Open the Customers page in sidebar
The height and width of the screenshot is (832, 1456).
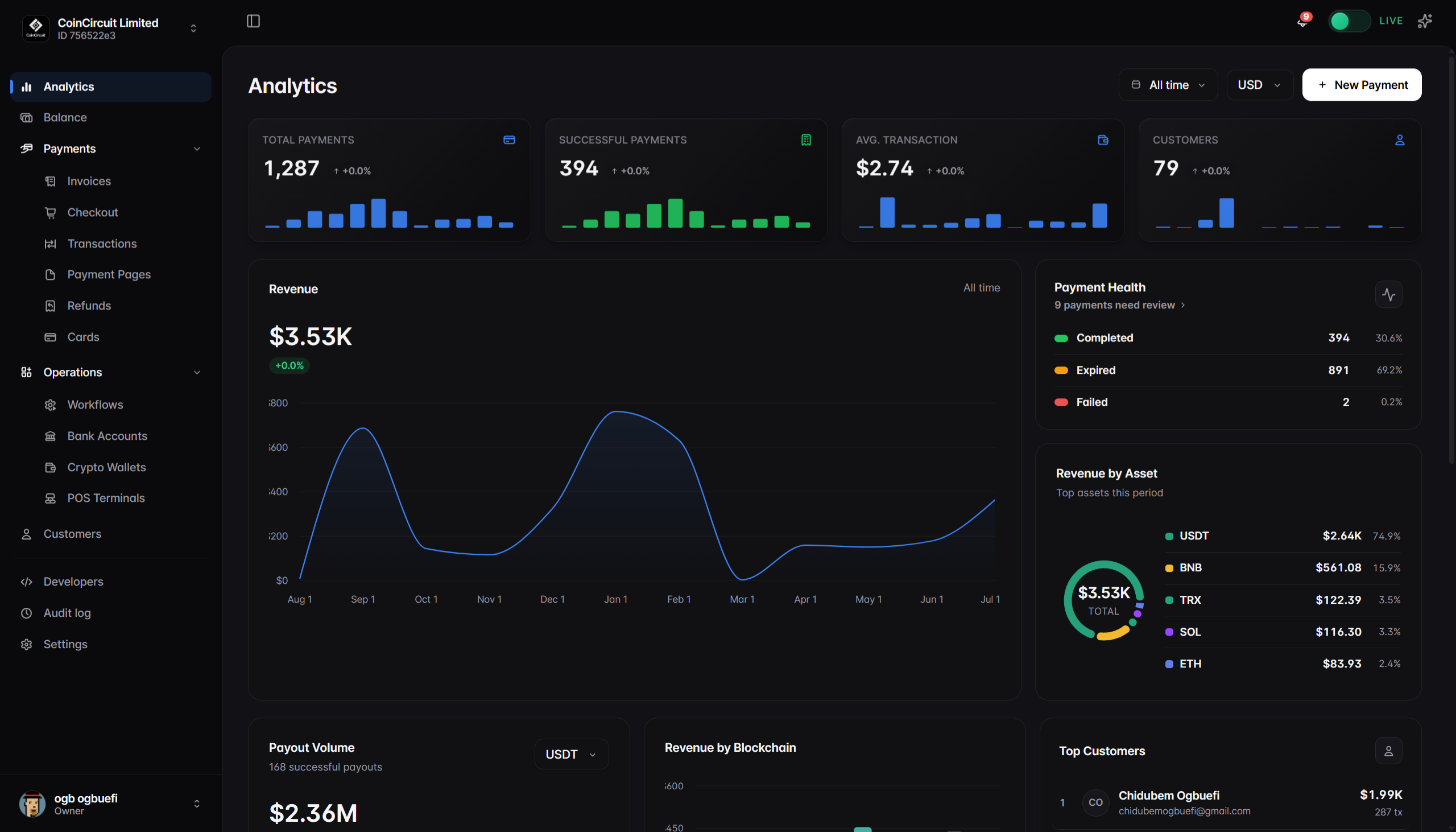click(111, 534)
